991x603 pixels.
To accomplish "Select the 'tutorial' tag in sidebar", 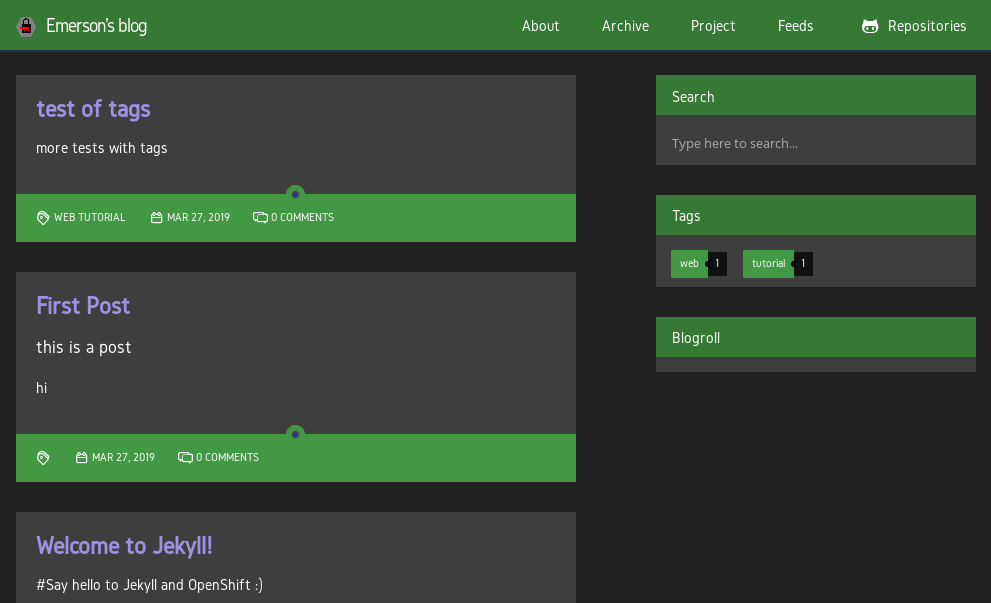I will pos(768,264).
